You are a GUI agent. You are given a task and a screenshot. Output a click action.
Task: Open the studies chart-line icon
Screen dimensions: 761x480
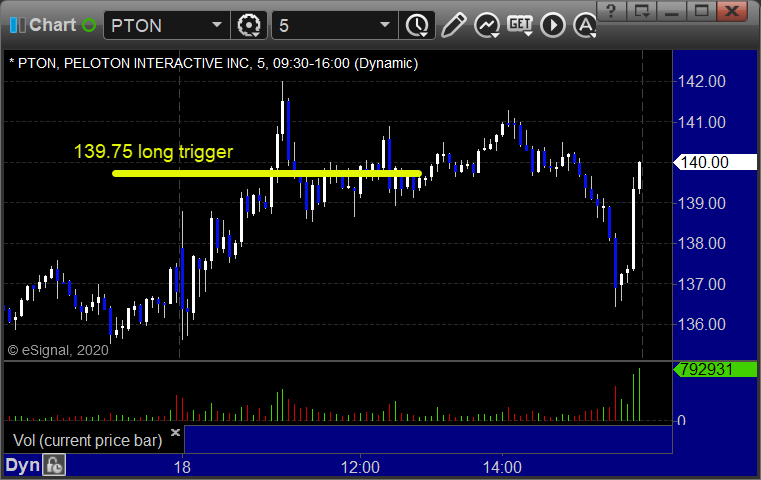click(x=487, y=25)
